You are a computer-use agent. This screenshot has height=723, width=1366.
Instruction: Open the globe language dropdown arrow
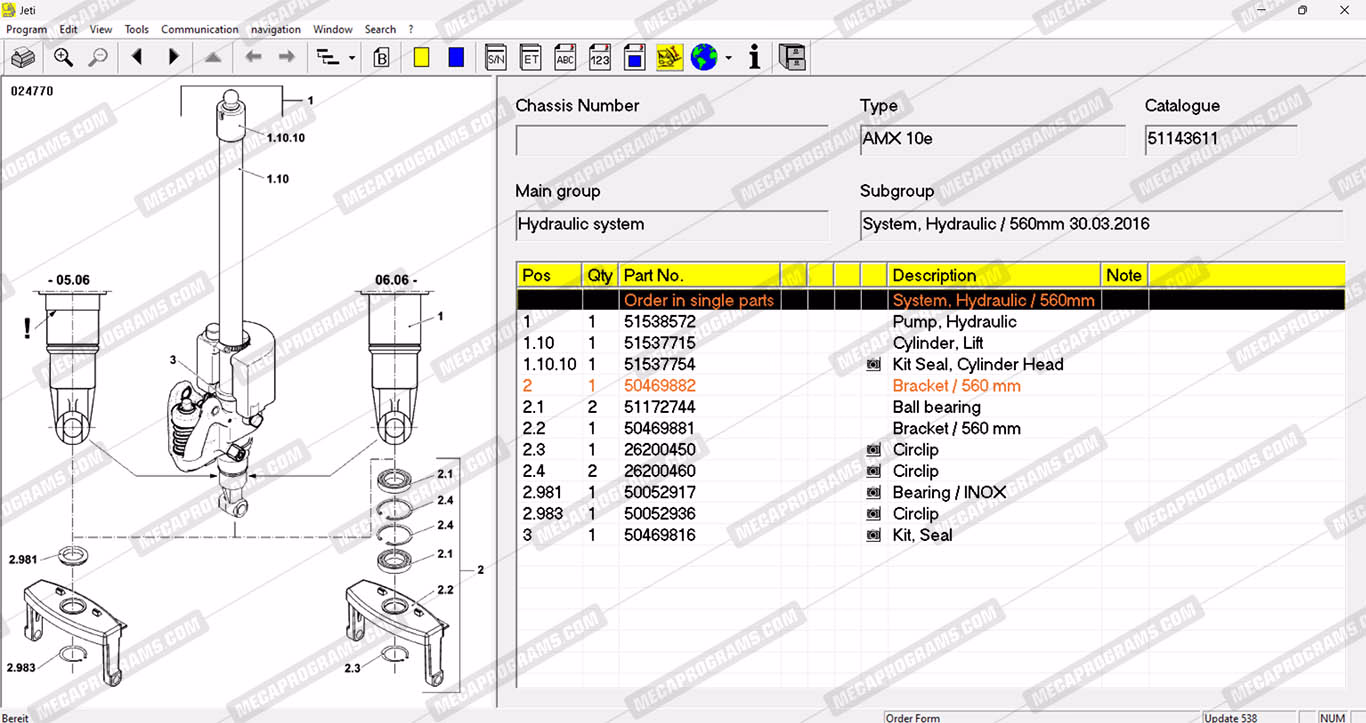pyautogui.click(x=728, y=59)
